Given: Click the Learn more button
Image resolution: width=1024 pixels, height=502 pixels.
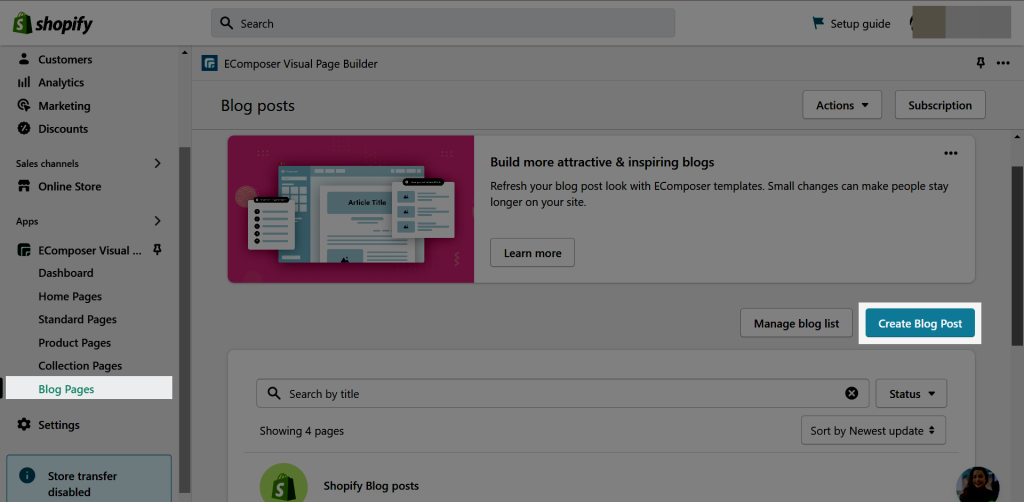Looking at the screenshot, I should coord(532,253).
